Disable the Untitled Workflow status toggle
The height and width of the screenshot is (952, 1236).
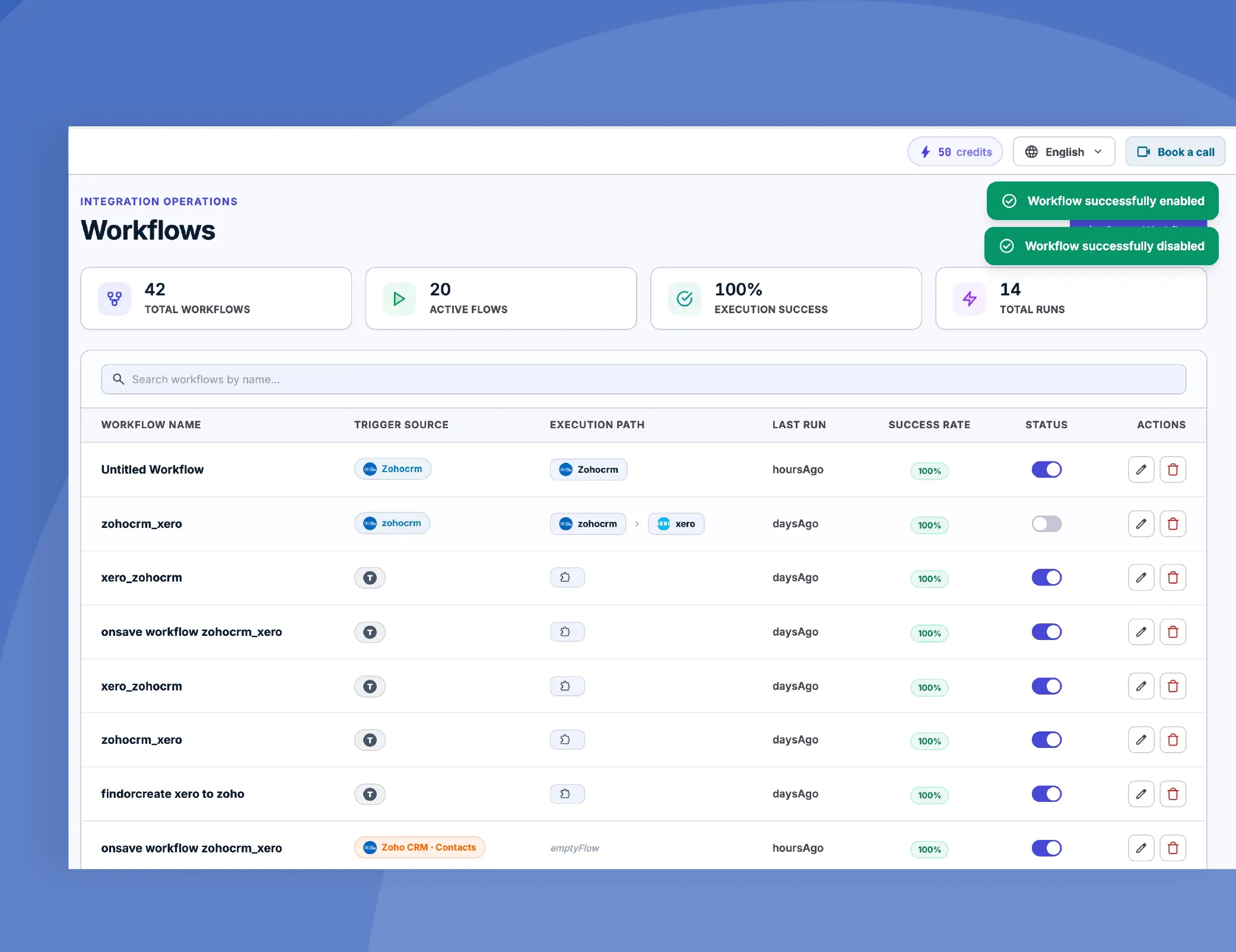[x=1046, y=470]
